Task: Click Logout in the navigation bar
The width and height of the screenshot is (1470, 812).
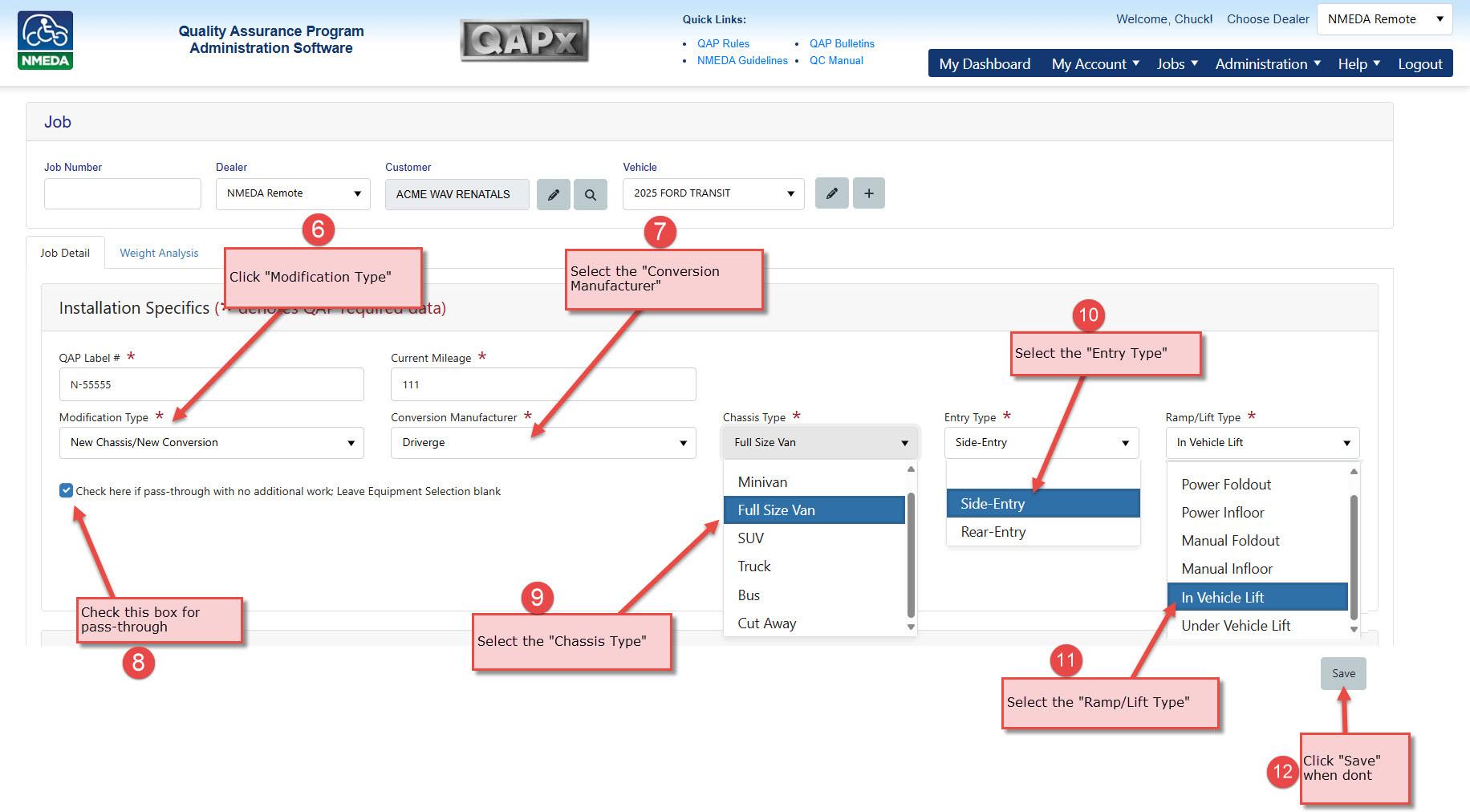Action: [1420, 64]
